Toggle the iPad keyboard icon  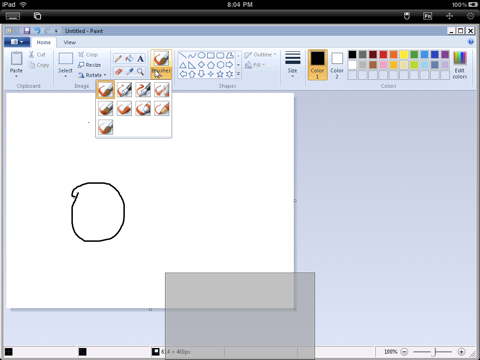tap(13, 16)
